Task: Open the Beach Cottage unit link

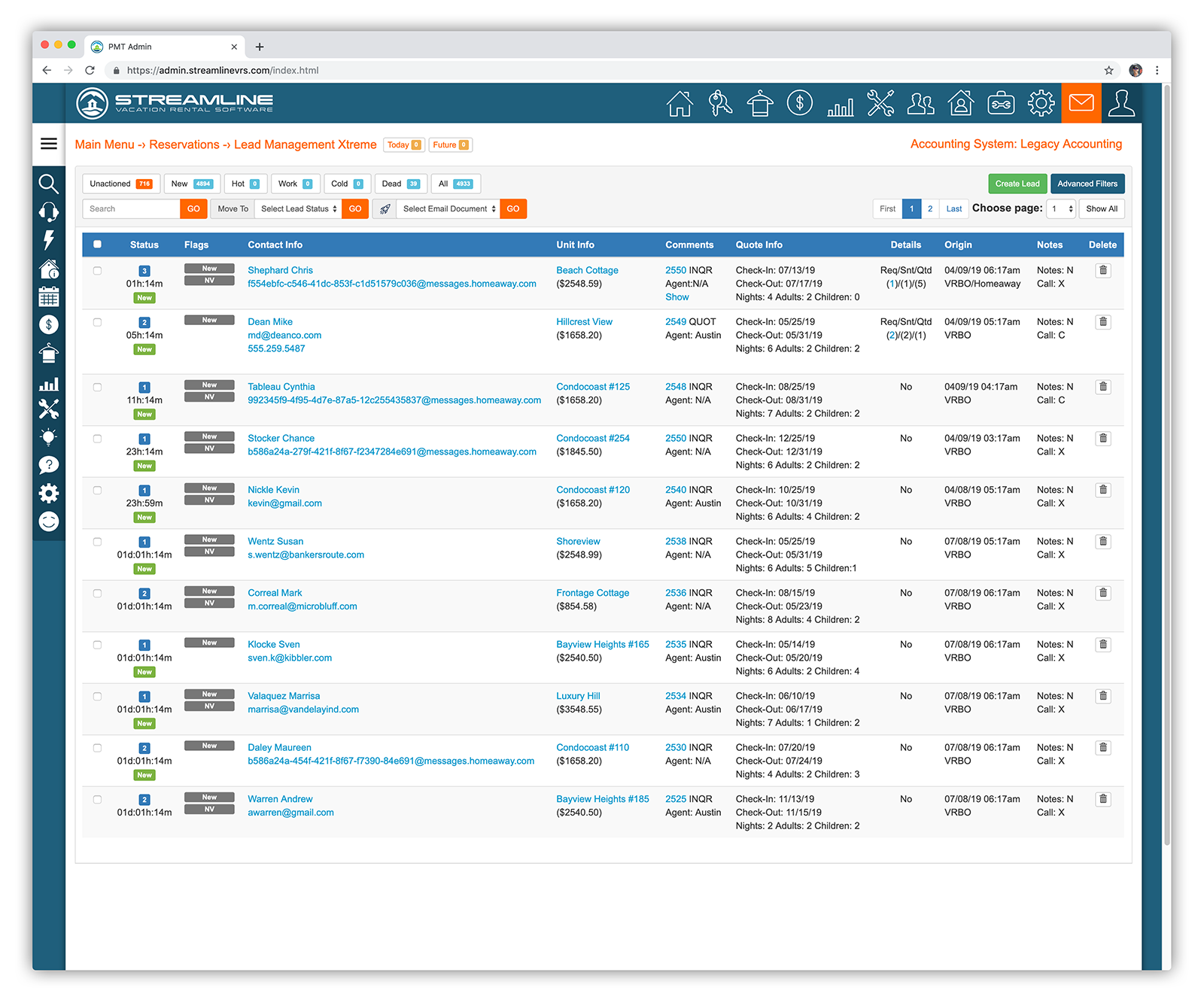Action: [587, 270]
